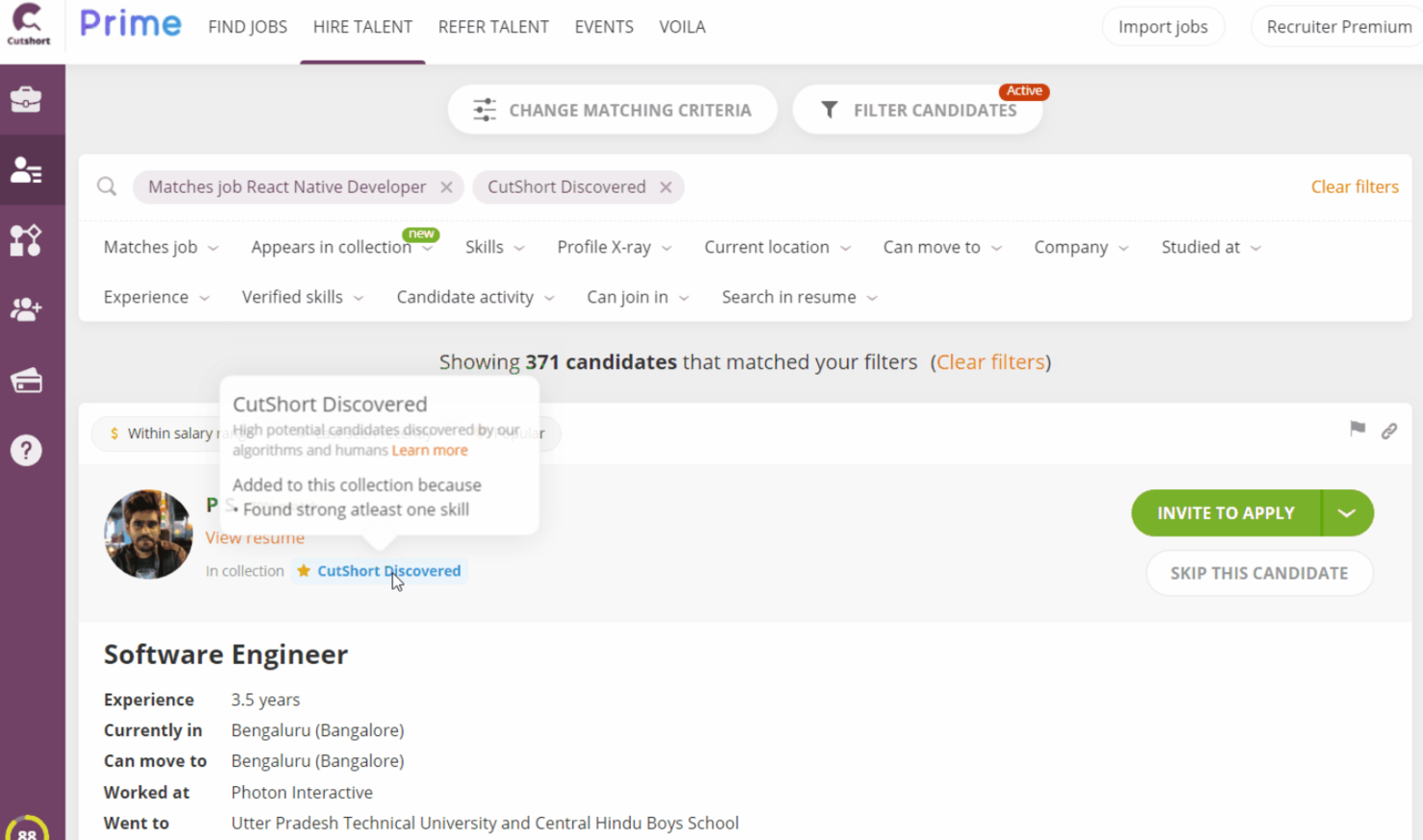Open the billing card sidebar icon
This screenshot has width=1423, height=840.
[26, 381]
